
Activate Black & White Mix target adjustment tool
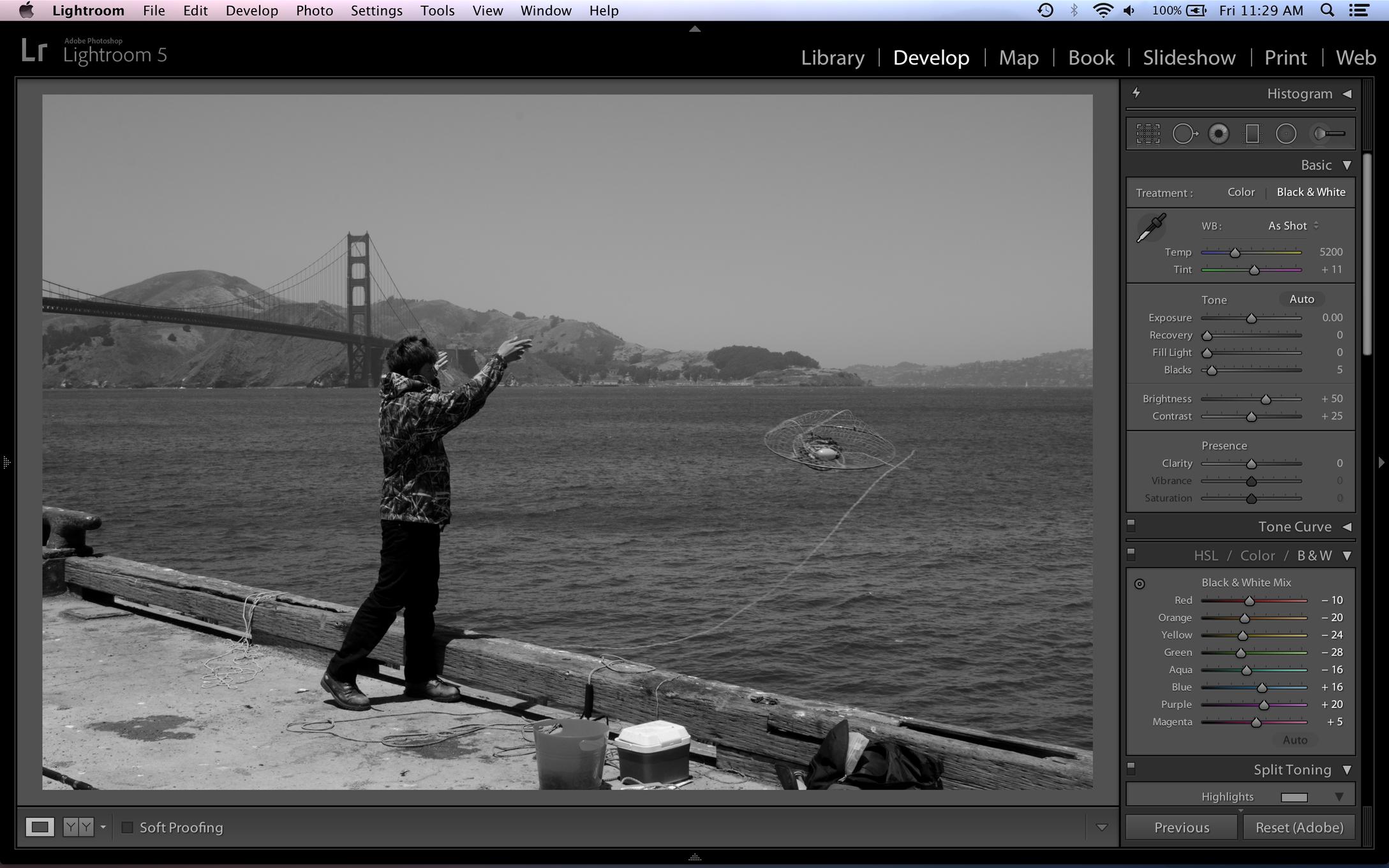(x=1140, y=584)
